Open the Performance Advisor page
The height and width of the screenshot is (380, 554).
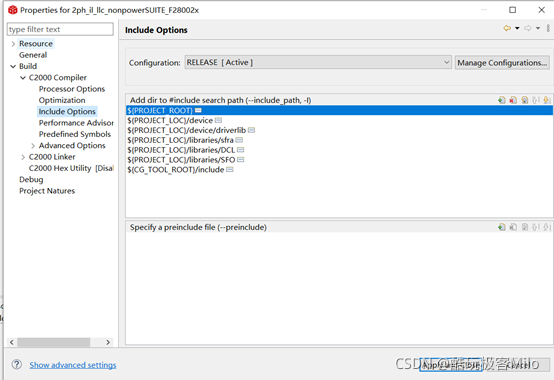[76, 123]
